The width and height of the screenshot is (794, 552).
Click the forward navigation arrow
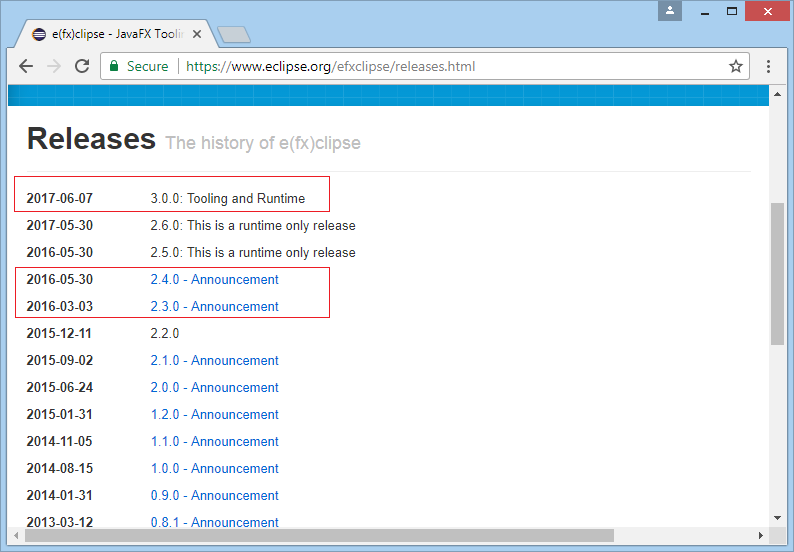pyautogui.click(x=54, y=66)
